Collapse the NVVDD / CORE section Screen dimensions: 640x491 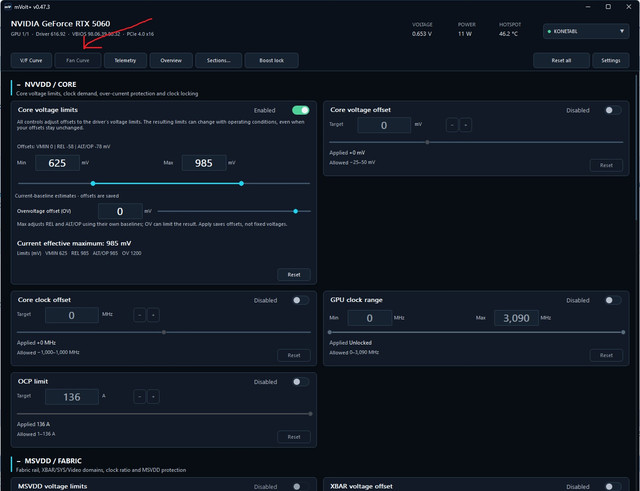(19, 84)
